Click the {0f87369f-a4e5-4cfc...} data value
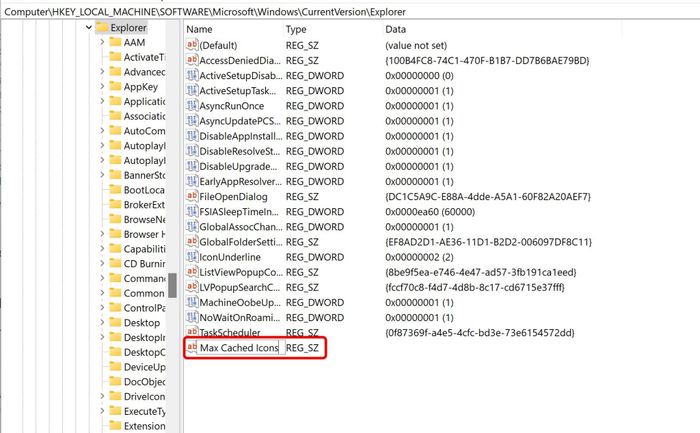Screen dimensions: 700x433 (480, 333)
